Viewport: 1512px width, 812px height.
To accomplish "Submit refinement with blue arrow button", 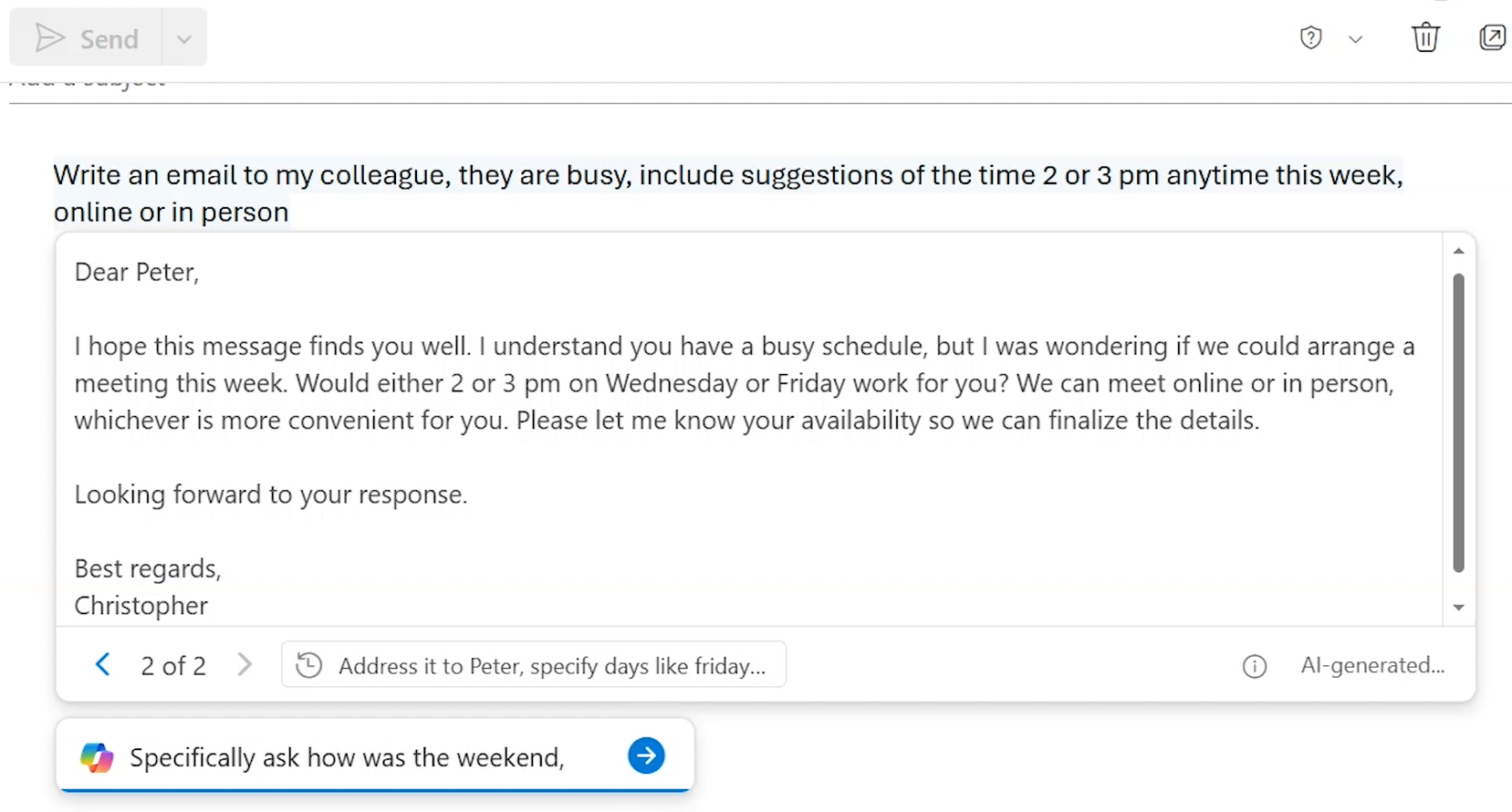I will (646, 755).
